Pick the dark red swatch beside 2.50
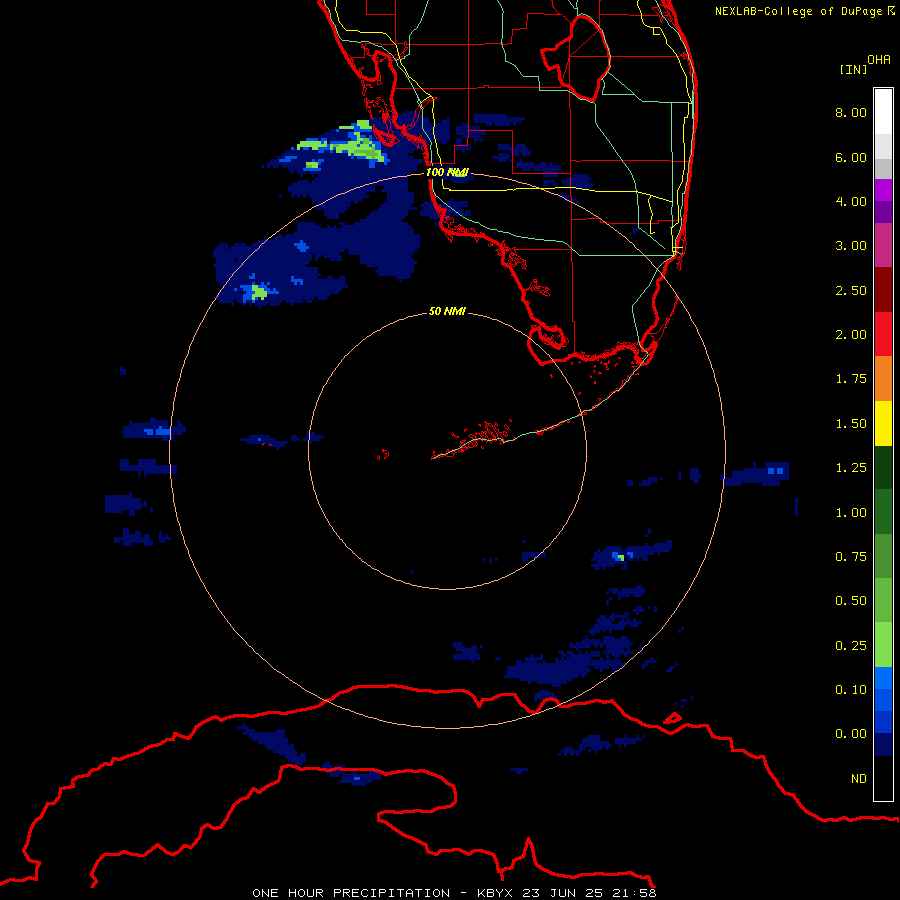This screenshot has width=900, height=900. (883, 290)
